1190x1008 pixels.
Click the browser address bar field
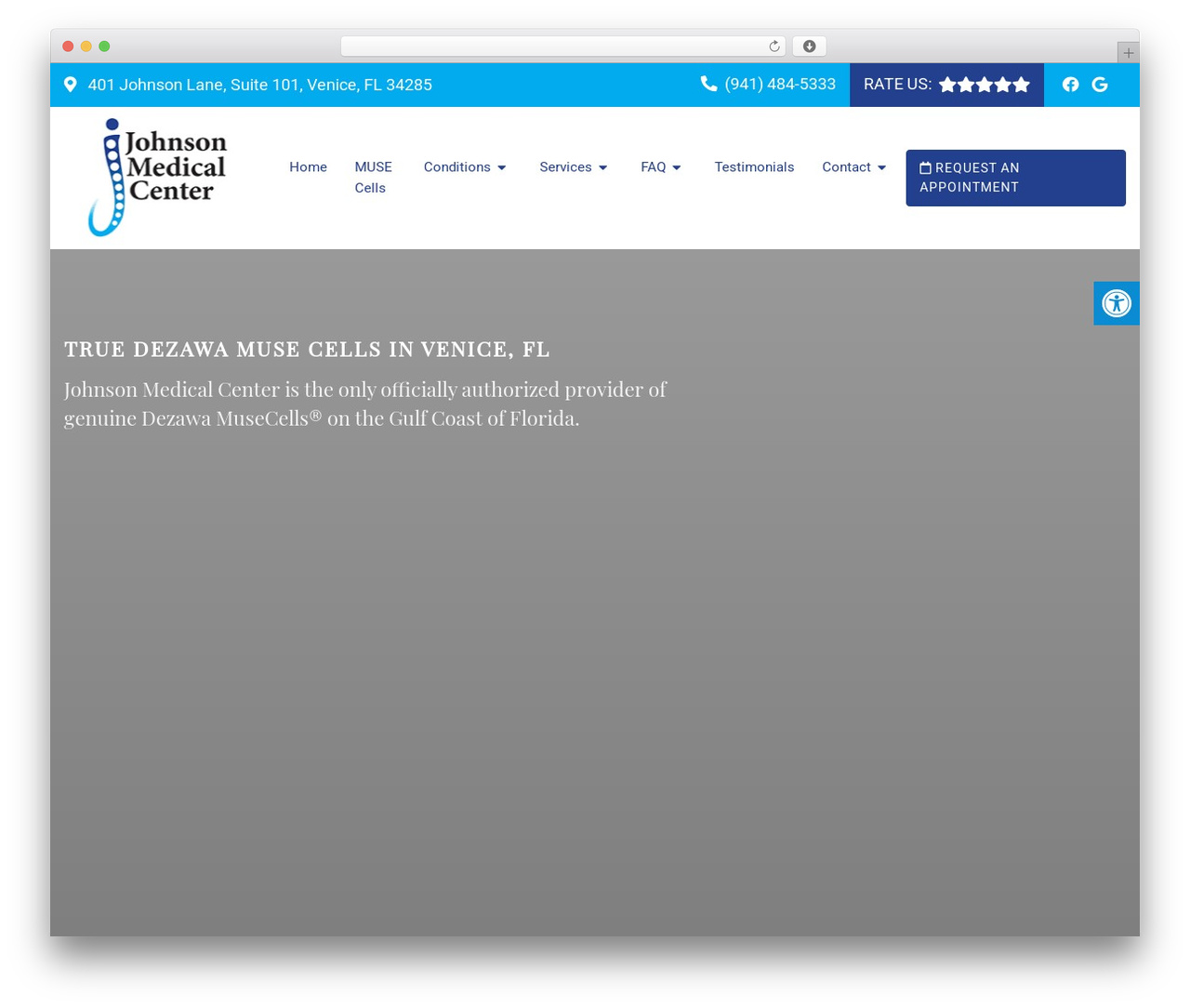[562, 46]
